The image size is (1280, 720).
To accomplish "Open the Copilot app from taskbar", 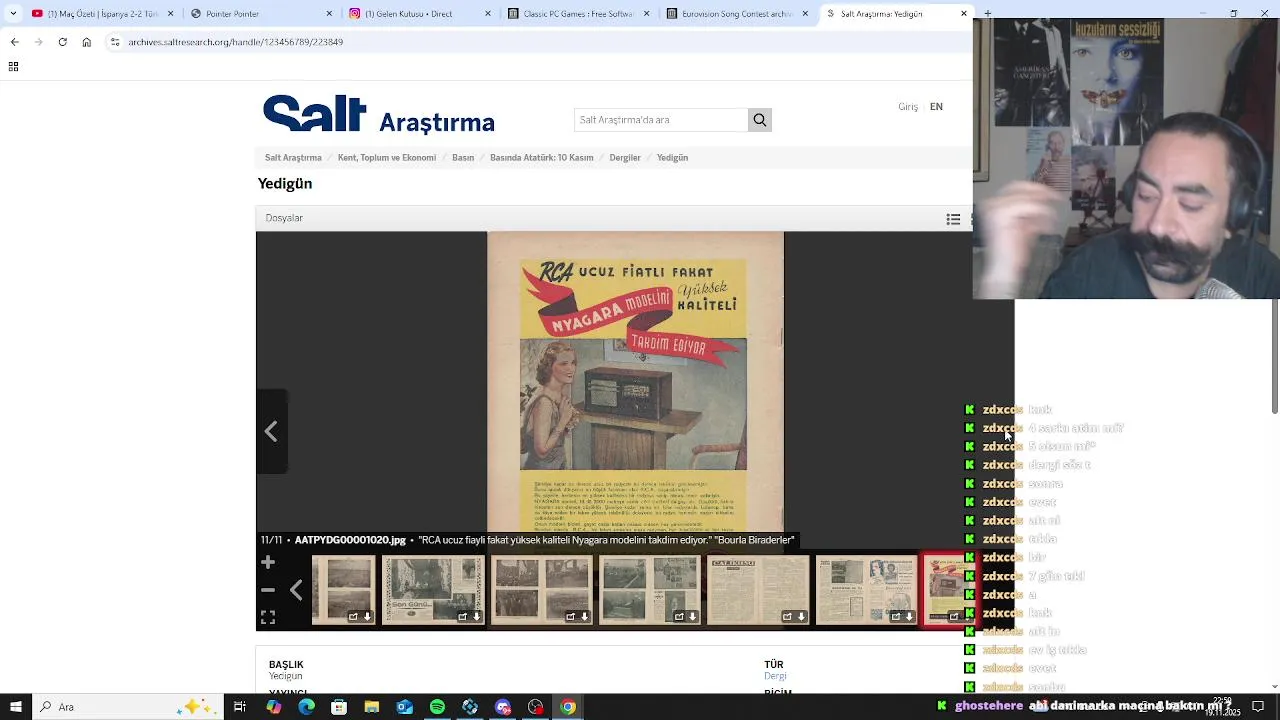I will [273, 707].
